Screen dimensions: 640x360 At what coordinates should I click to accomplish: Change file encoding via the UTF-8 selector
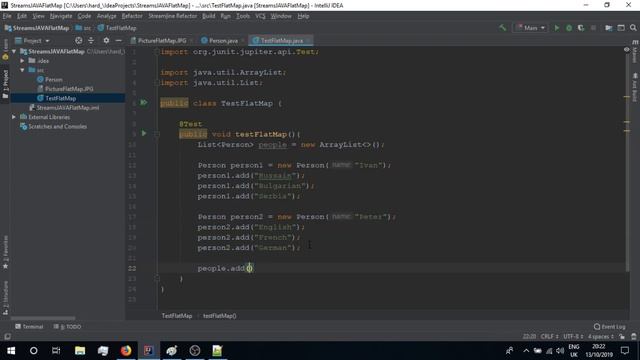[x=573, y=337]
